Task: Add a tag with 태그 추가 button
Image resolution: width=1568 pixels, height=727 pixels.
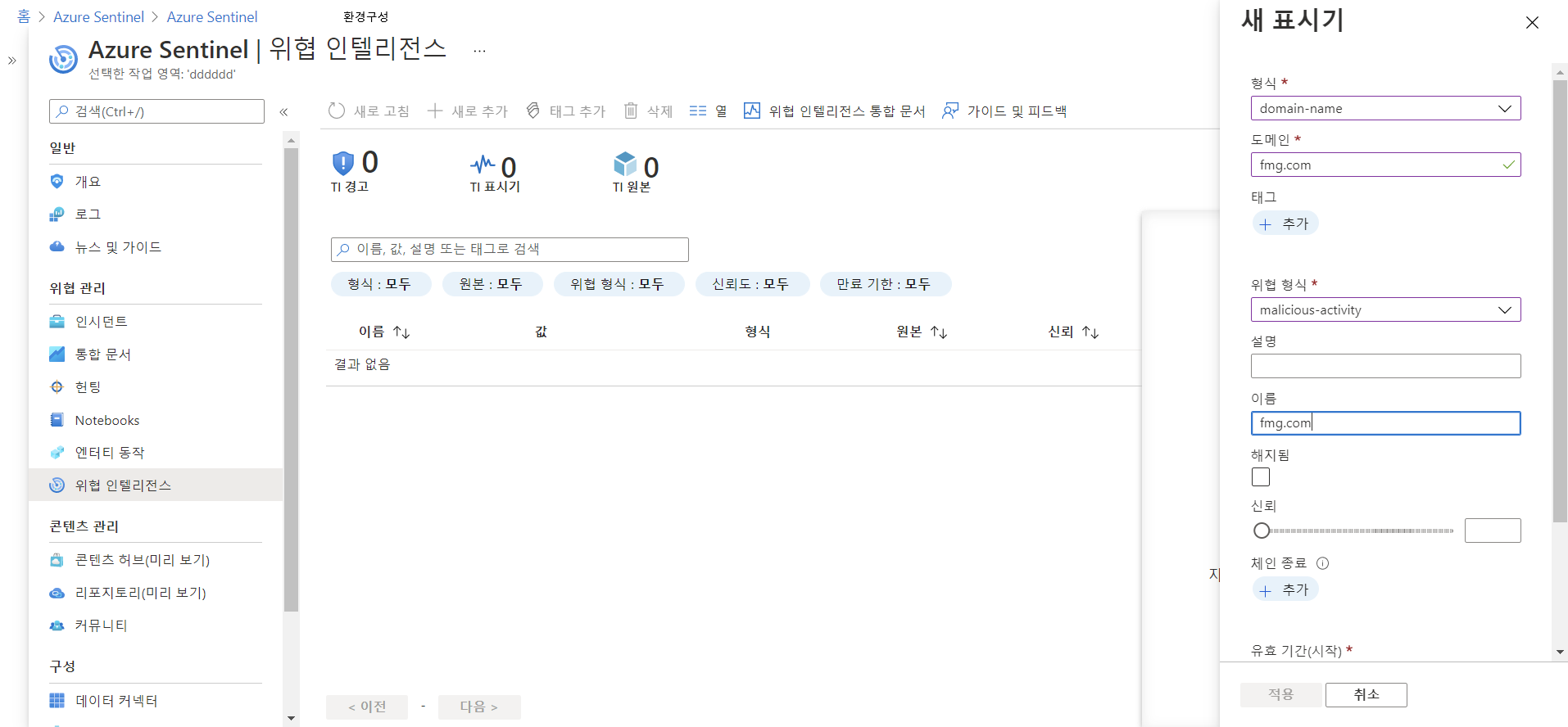Action: [x=1285, y=224]
